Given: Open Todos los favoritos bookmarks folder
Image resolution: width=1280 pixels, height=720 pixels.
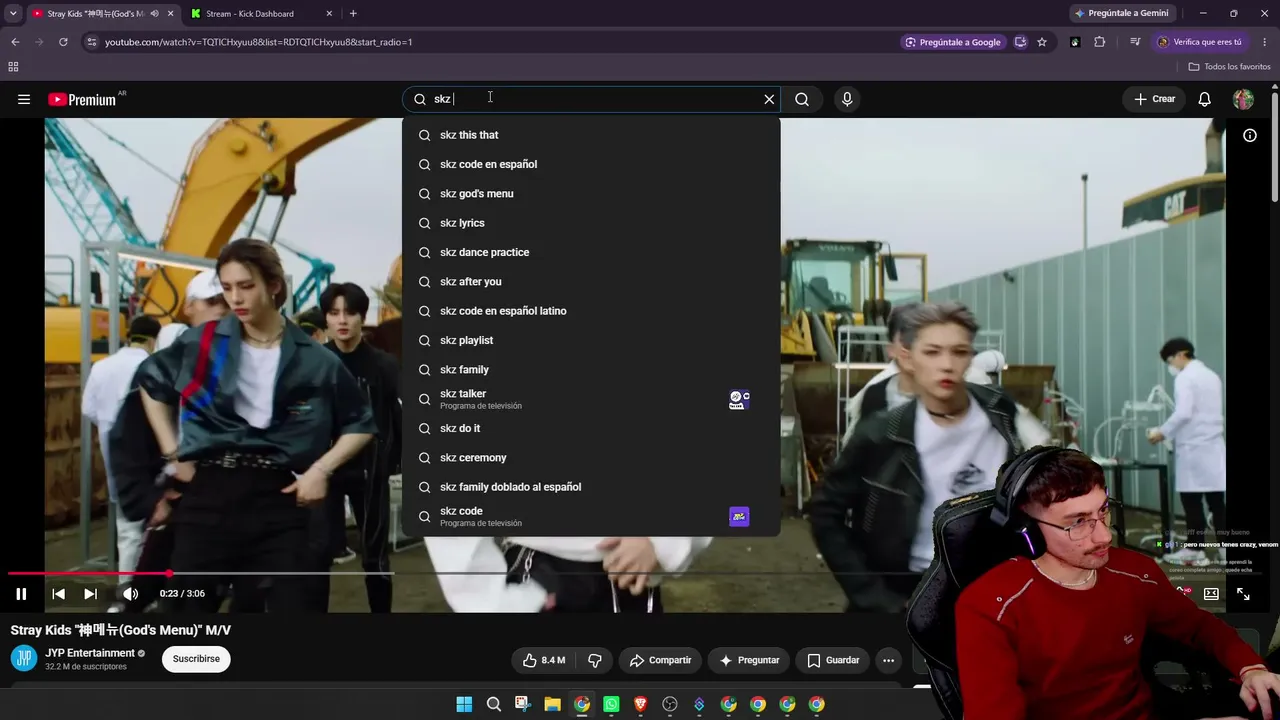Looking at the screenshot, I should (1229, 67).
